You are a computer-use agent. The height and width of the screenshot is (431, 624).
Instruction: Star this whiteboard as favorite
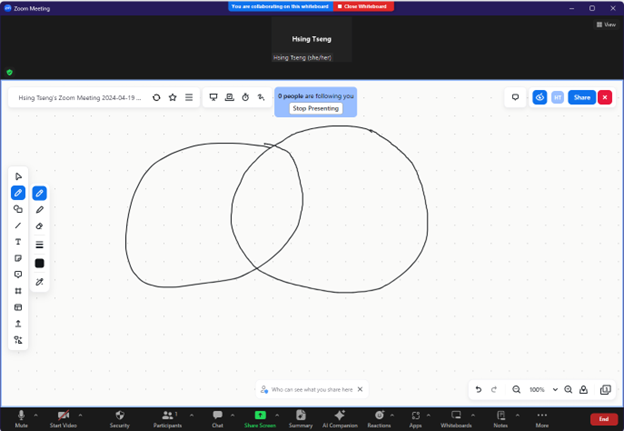pyautogui.click(x=172, y=98)
